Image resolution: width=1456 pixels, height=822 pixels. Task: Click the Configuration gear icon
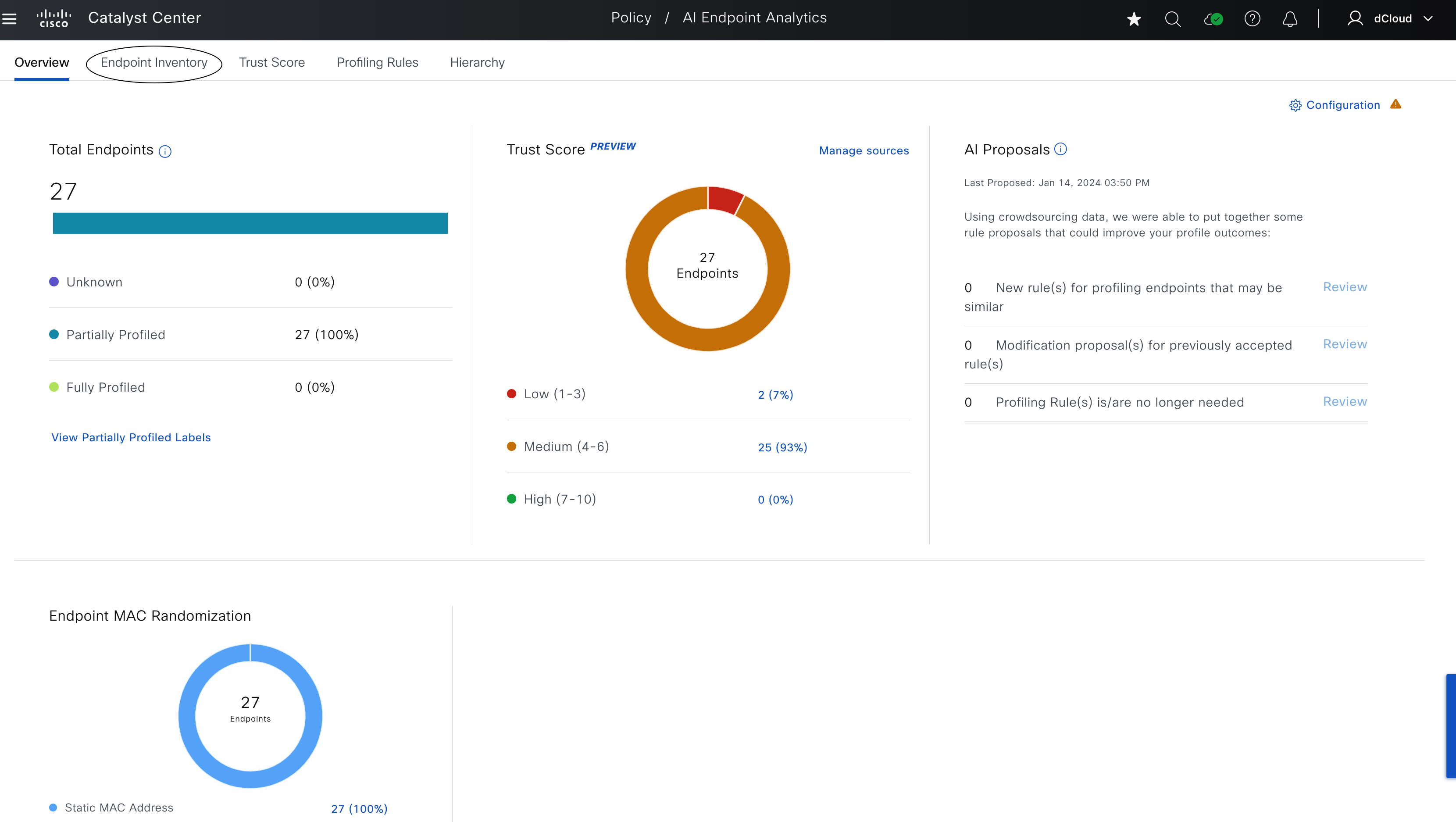click(1295, 105)
